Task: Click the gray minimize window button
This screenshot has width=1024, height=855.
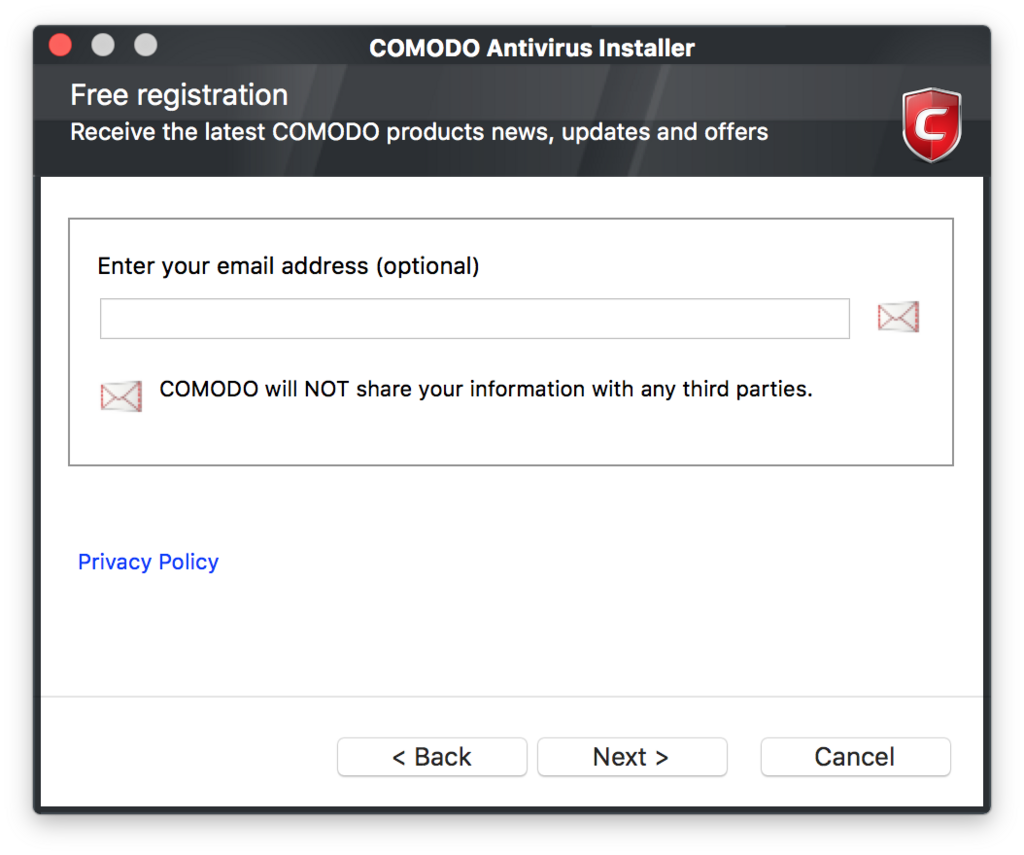Action: [103, 45]
